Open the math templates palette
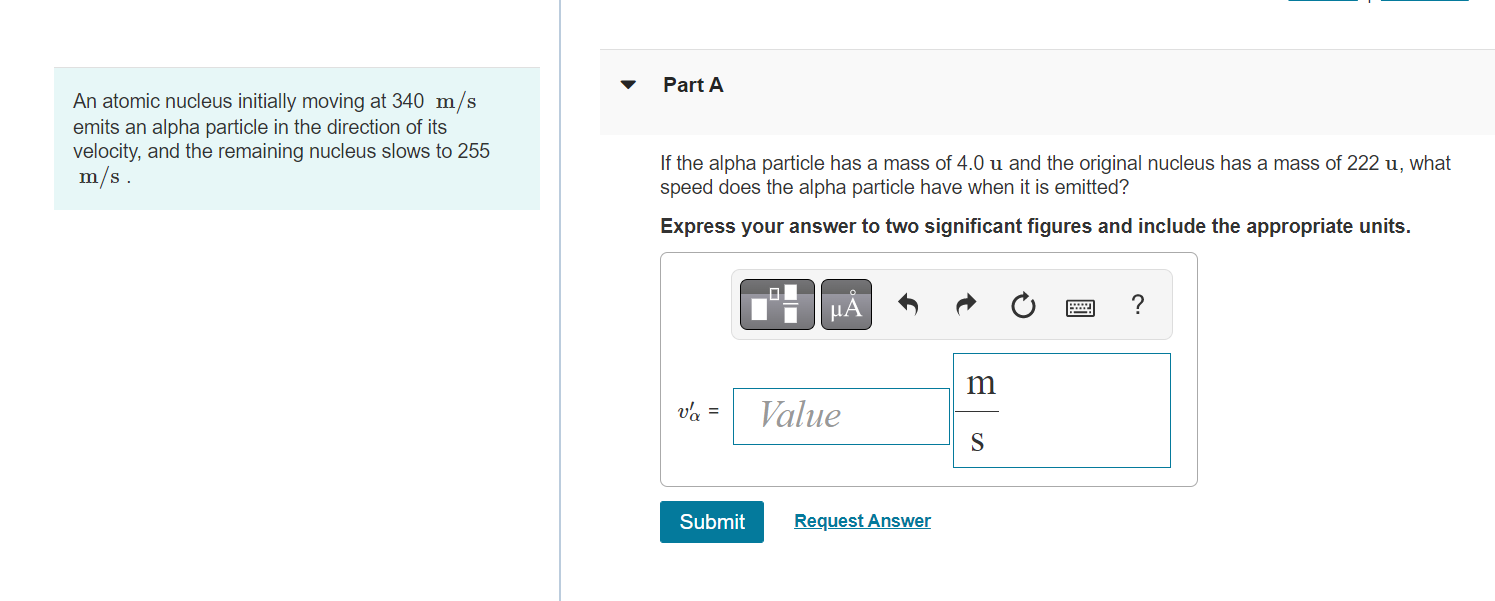 click(x=776, y=303)
